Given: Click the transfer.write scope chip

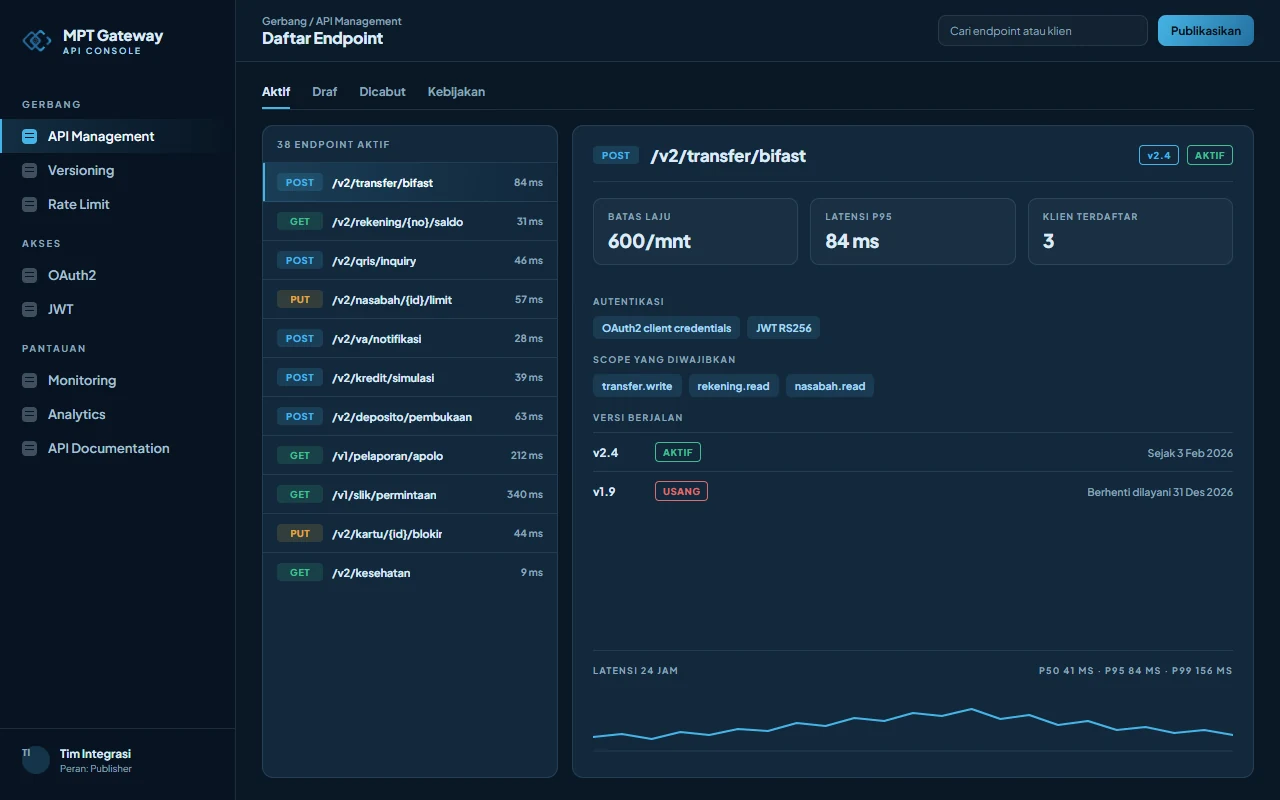Looking at the screenshot, I should (x=637, y=386).
